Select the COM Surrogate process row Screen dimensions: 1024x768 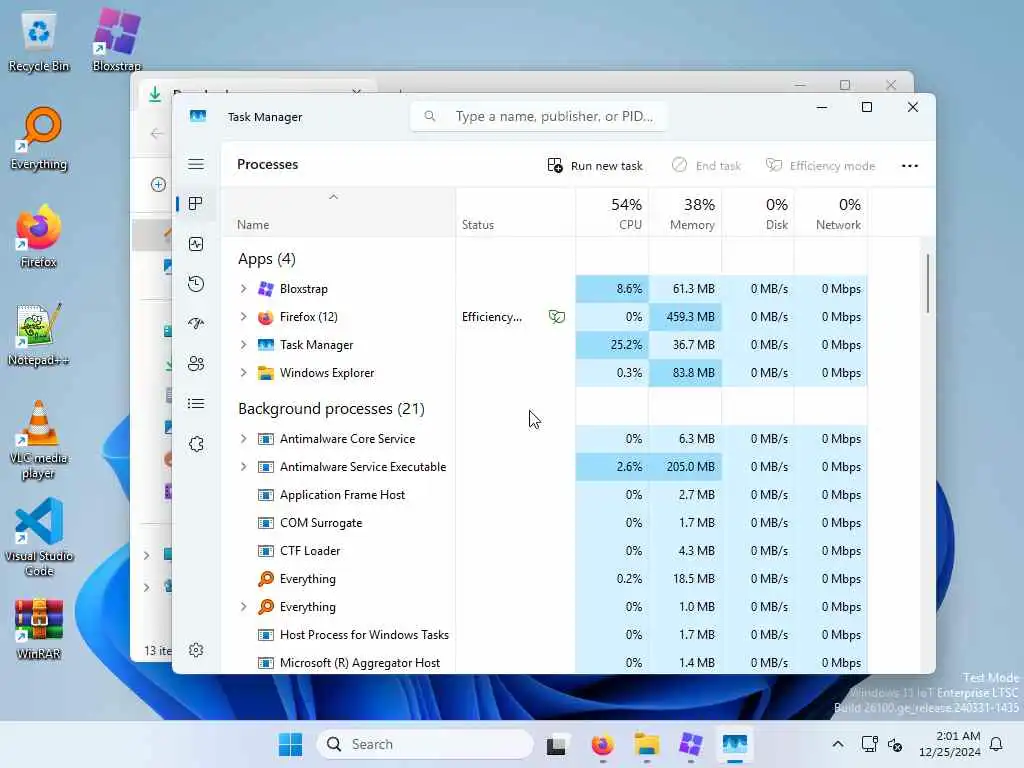tap(544, 523)
